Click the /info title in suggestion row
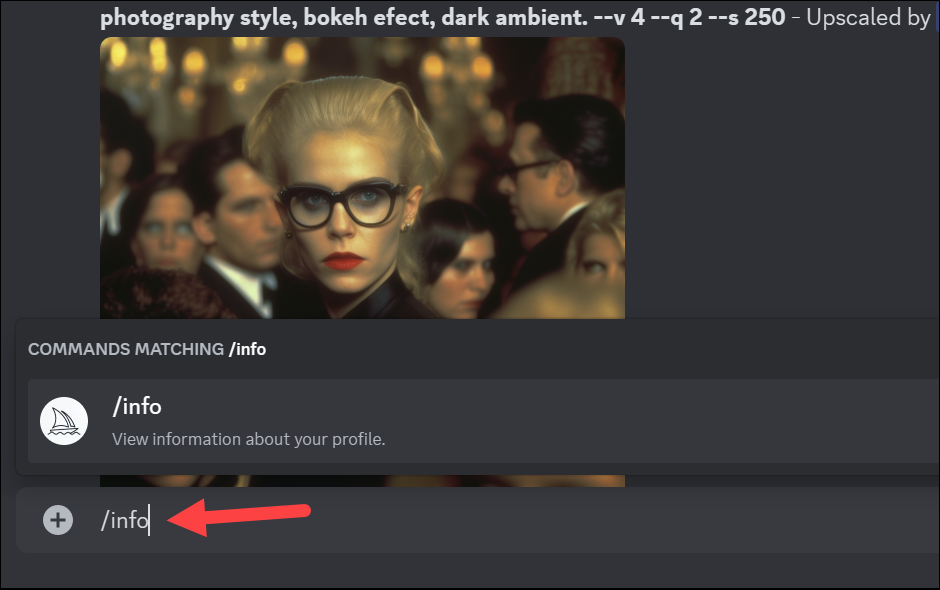 (x=137, y=407)
